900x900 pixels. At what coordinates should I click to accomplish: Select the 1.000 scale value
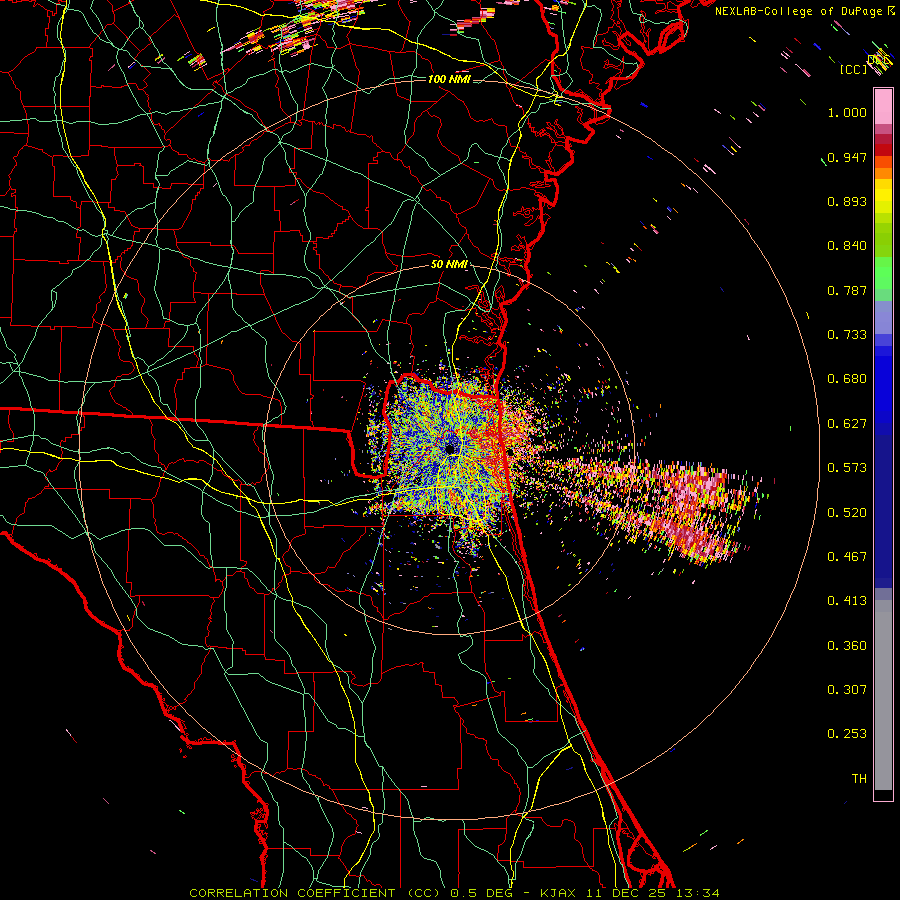847,112
